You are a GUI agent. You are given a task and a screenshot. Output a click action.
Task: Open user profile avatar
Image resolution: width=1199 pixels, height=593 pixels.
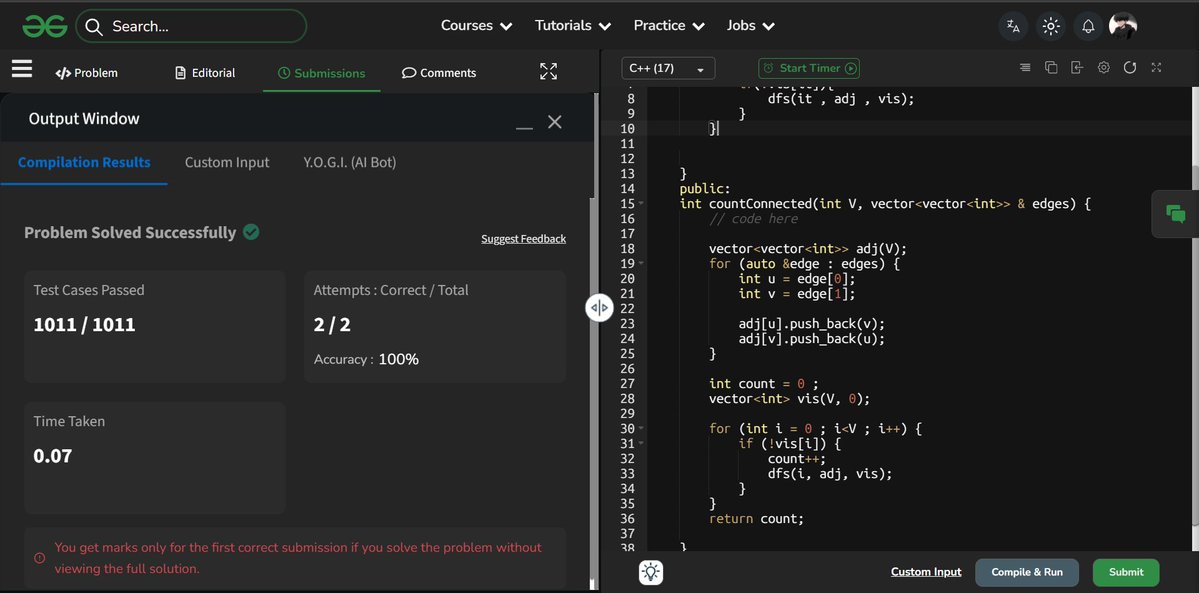[x=1123, y=26]
